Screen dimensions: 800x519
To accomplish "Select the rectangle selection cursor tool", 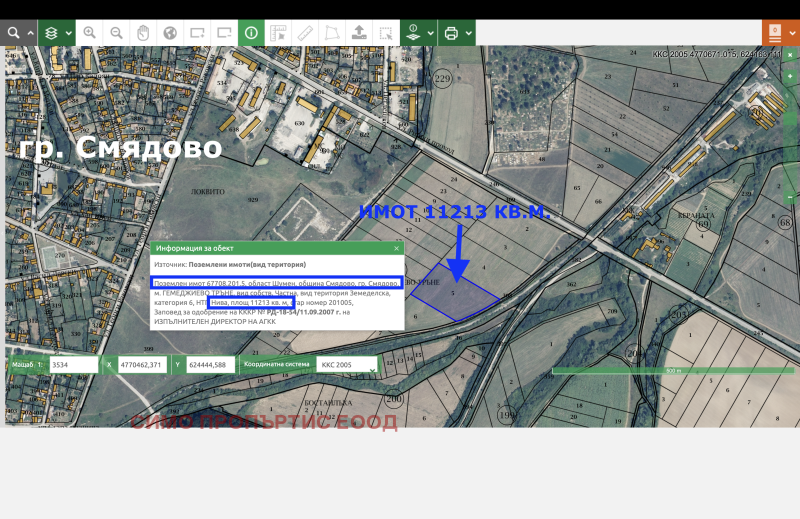I will coord(386,33).
